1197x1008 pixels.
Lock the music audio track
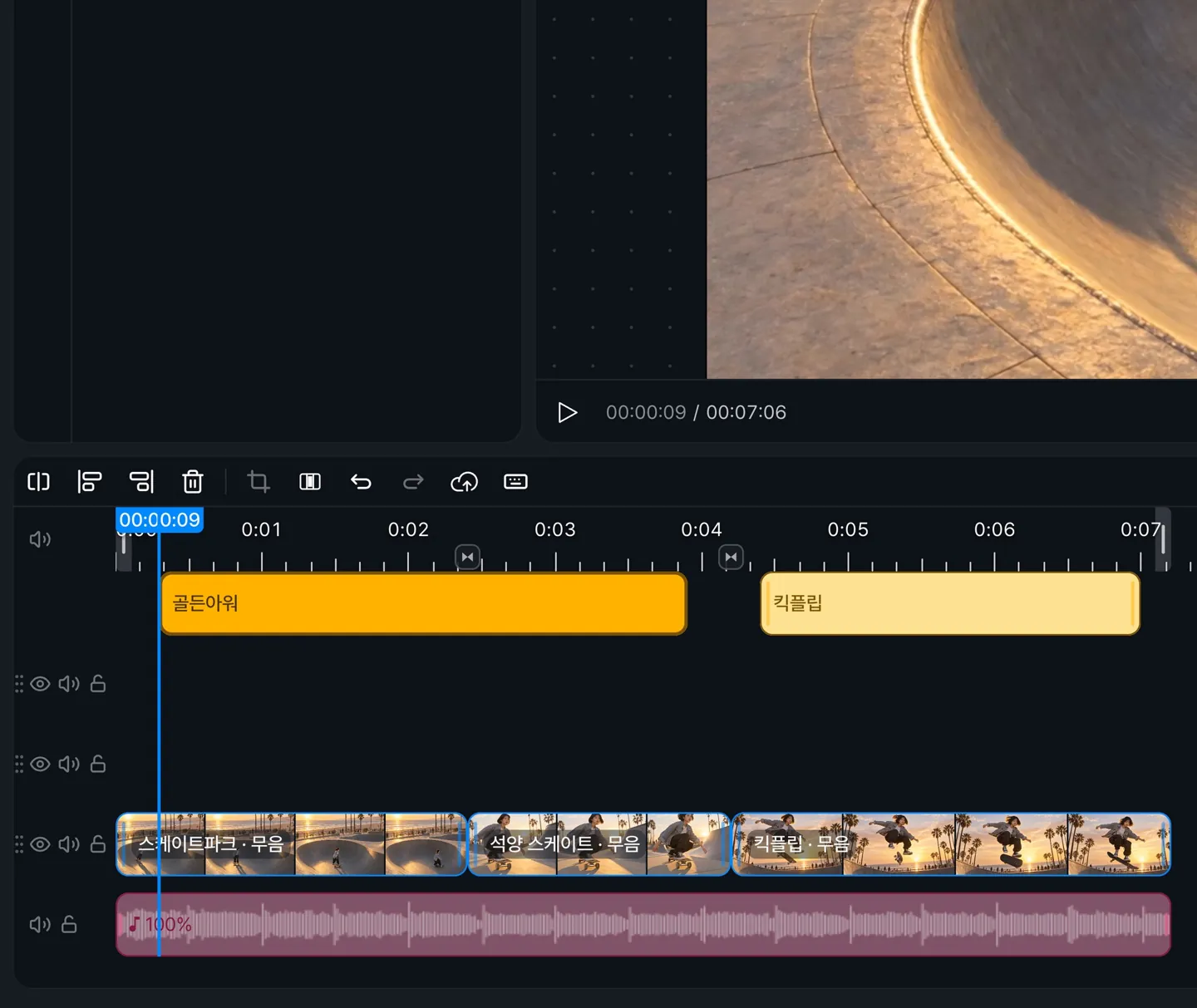point(70,924)
